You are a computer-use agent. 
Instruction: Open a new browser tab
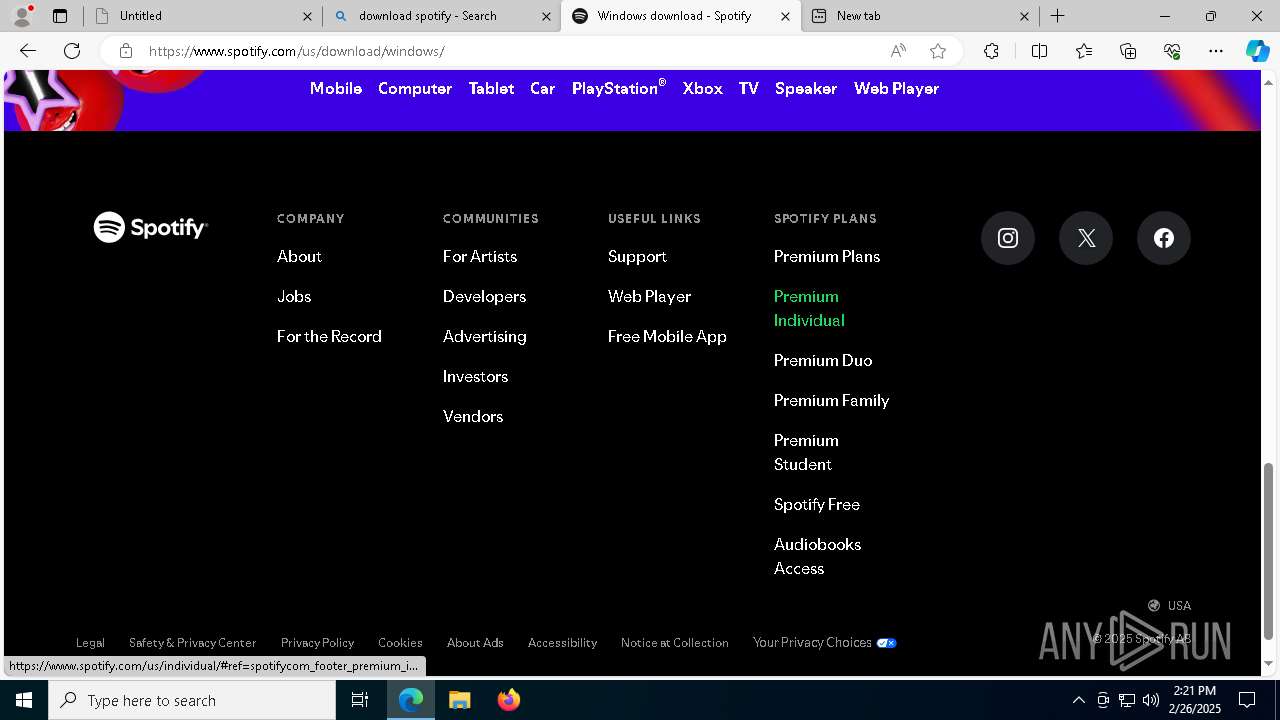(1057, 16)
